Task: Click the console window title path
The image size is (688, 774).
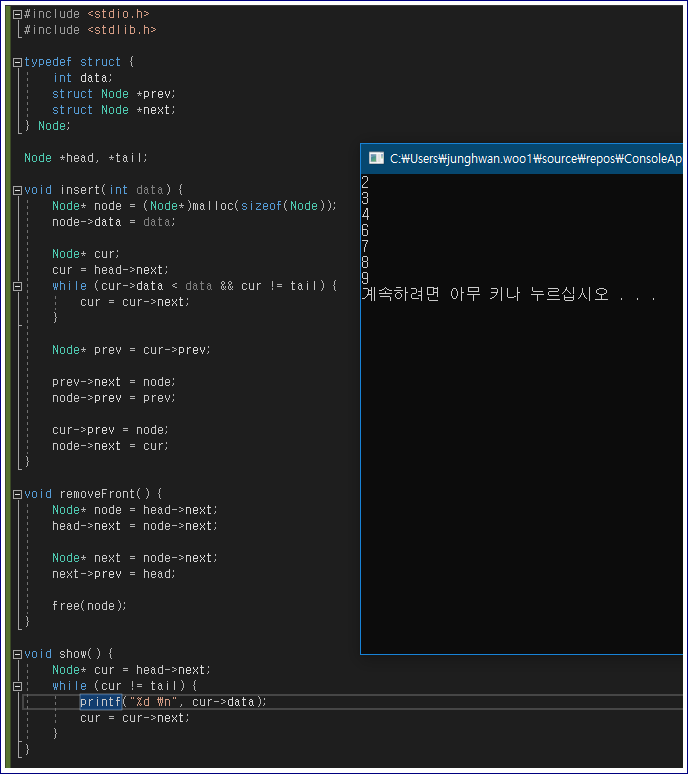Action: 536,158
